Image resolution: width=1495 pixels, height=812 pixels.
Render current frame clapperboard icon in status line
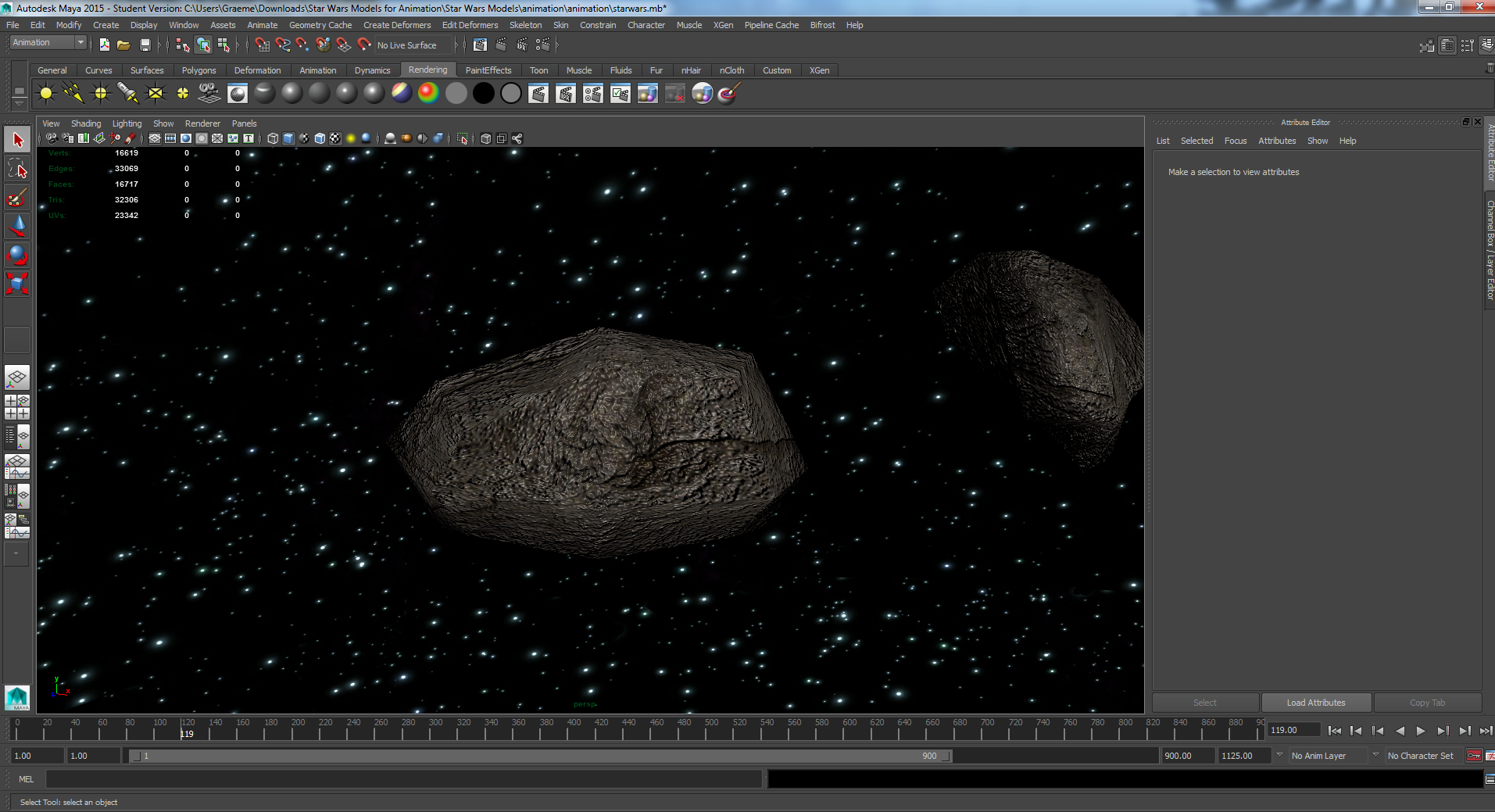click(x=502, y=45)
